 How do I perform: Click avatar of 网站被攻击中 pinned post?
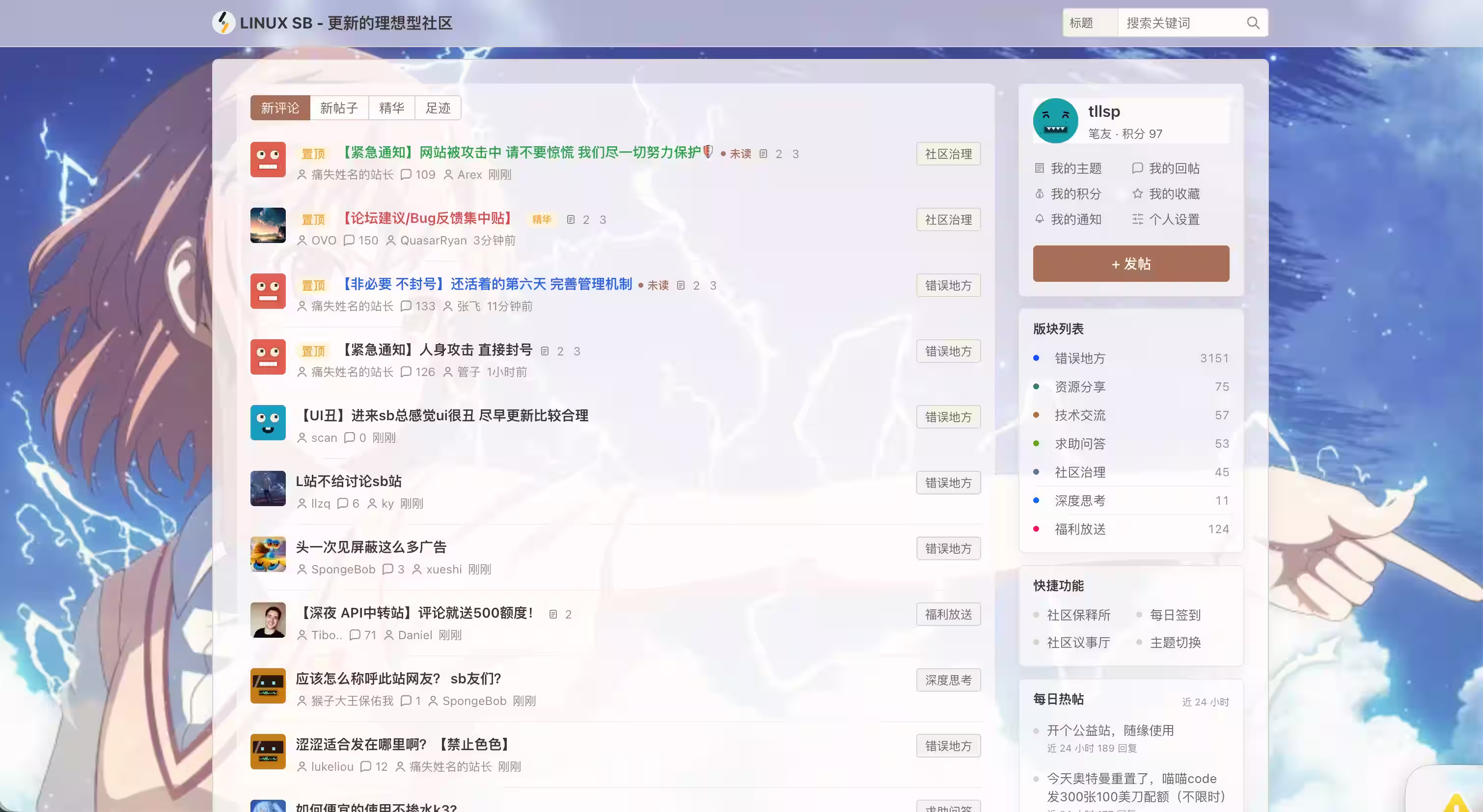(268, 160)
